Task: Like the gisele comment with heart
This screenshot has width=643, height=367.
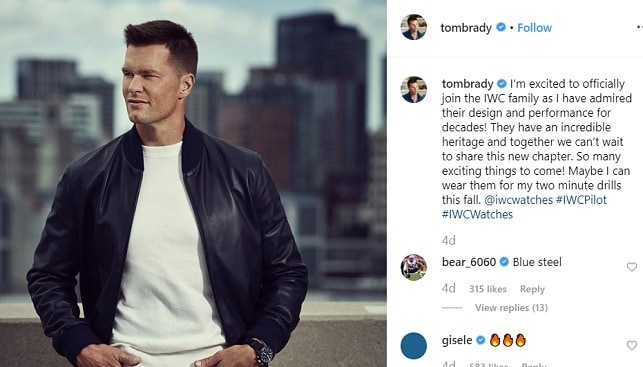Action: click(x=632, y=345)
